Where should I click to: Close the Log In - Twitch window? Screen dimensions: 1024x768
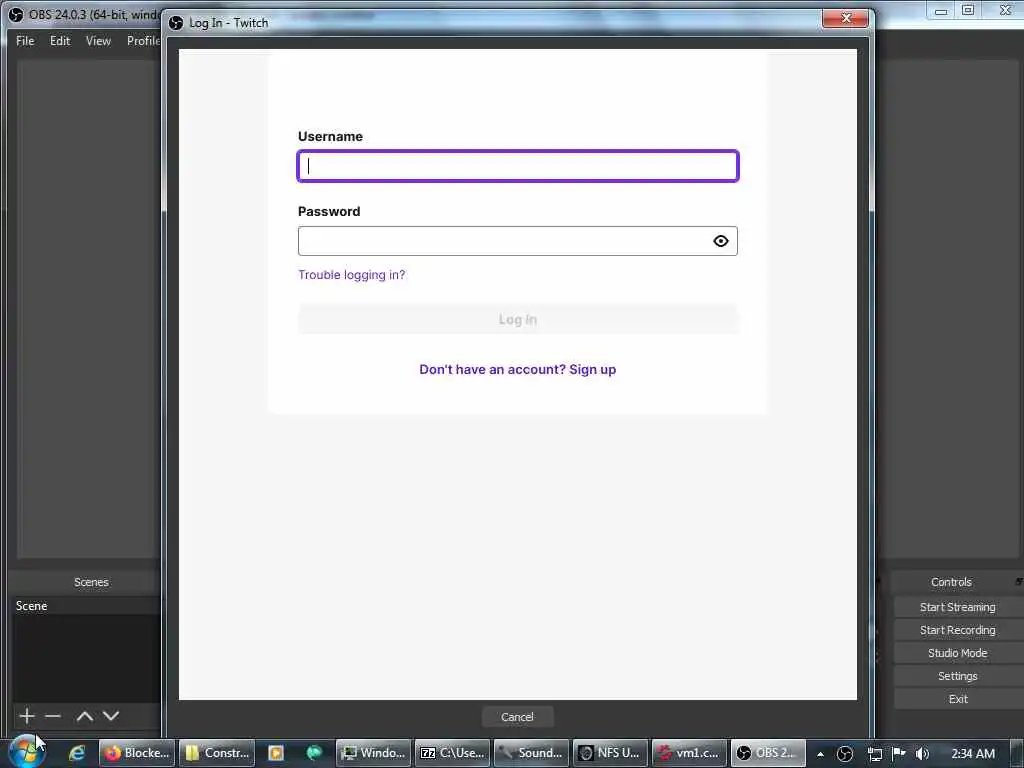846,18
